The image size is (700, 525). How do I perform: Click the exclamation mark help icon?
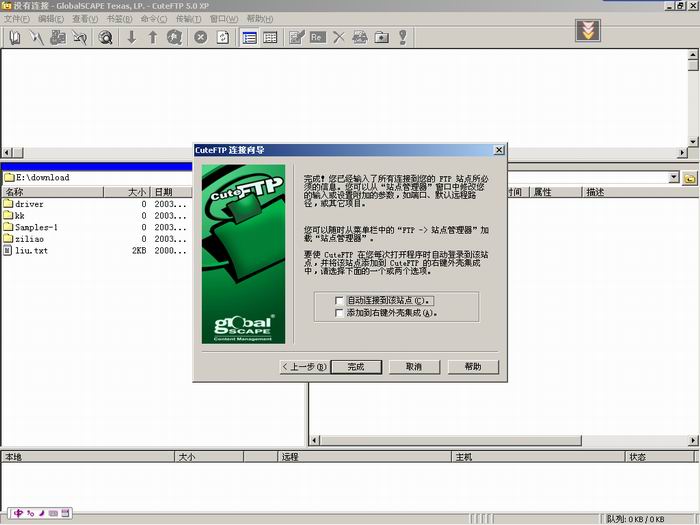[x=403, y=38]
